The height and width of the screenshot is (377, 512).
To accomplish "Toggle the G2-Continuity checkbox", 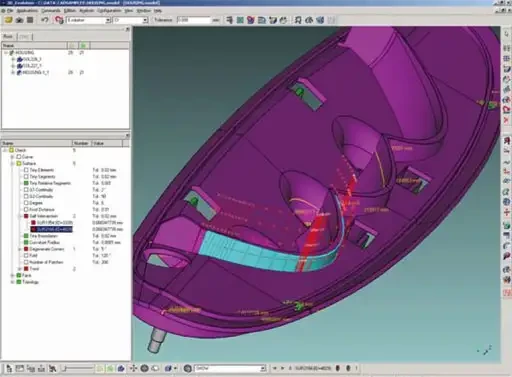I will 26,196.
